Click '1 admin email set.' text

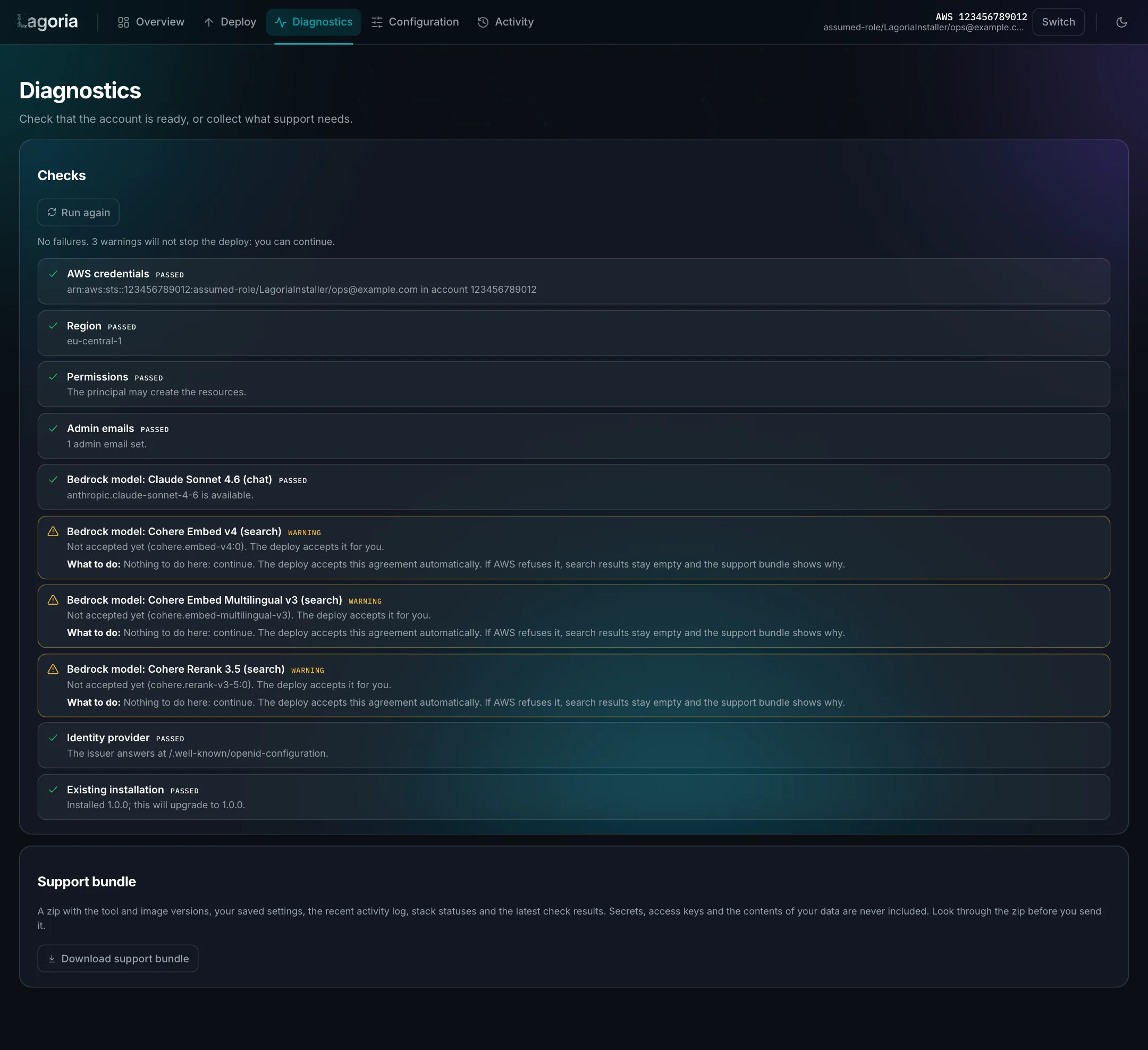pyautogui.click(x=106, y=444)
